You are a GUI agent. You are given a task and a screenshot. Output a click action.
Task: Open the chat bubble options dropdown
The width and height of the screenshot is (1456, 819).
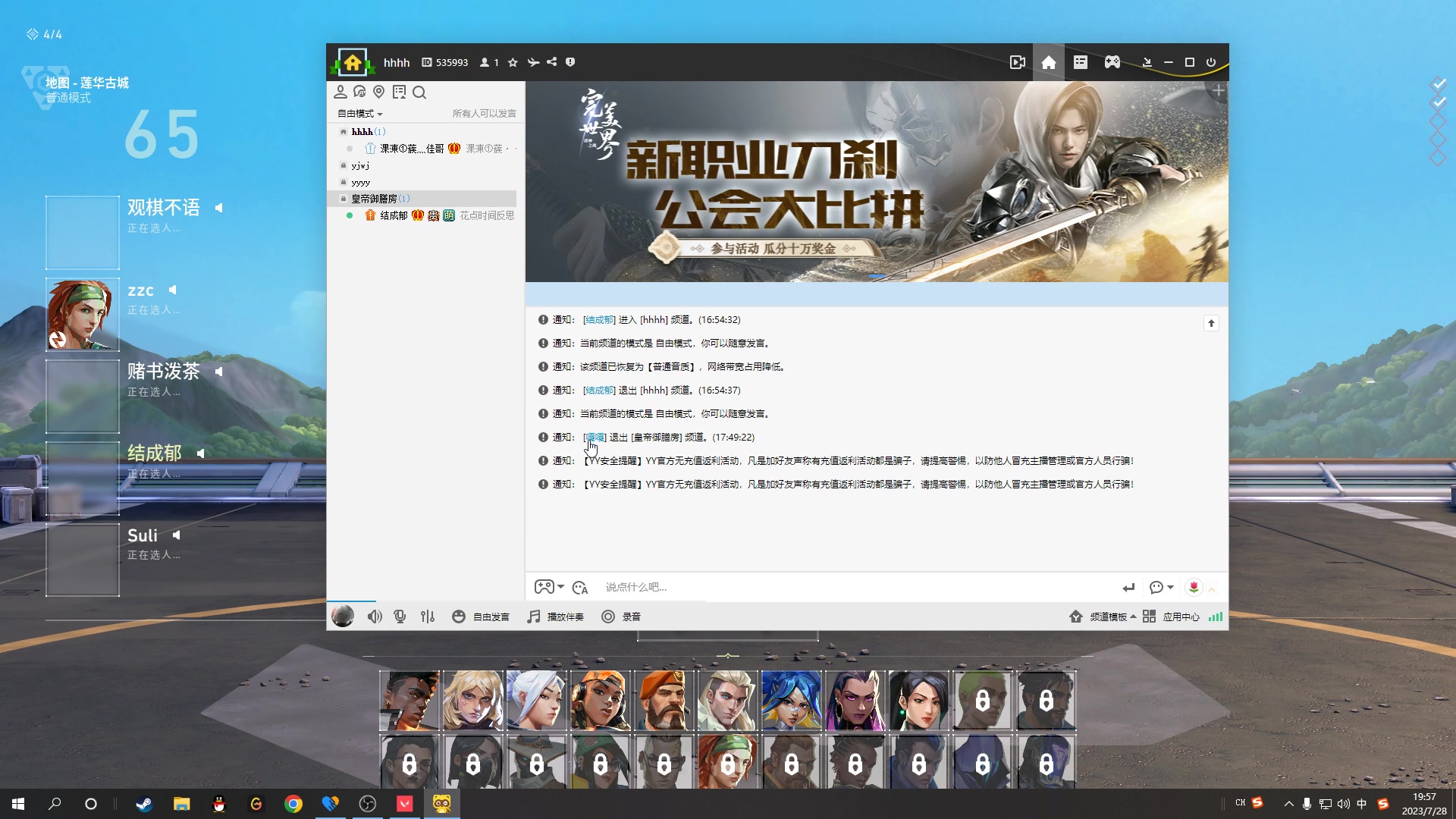1161,588
